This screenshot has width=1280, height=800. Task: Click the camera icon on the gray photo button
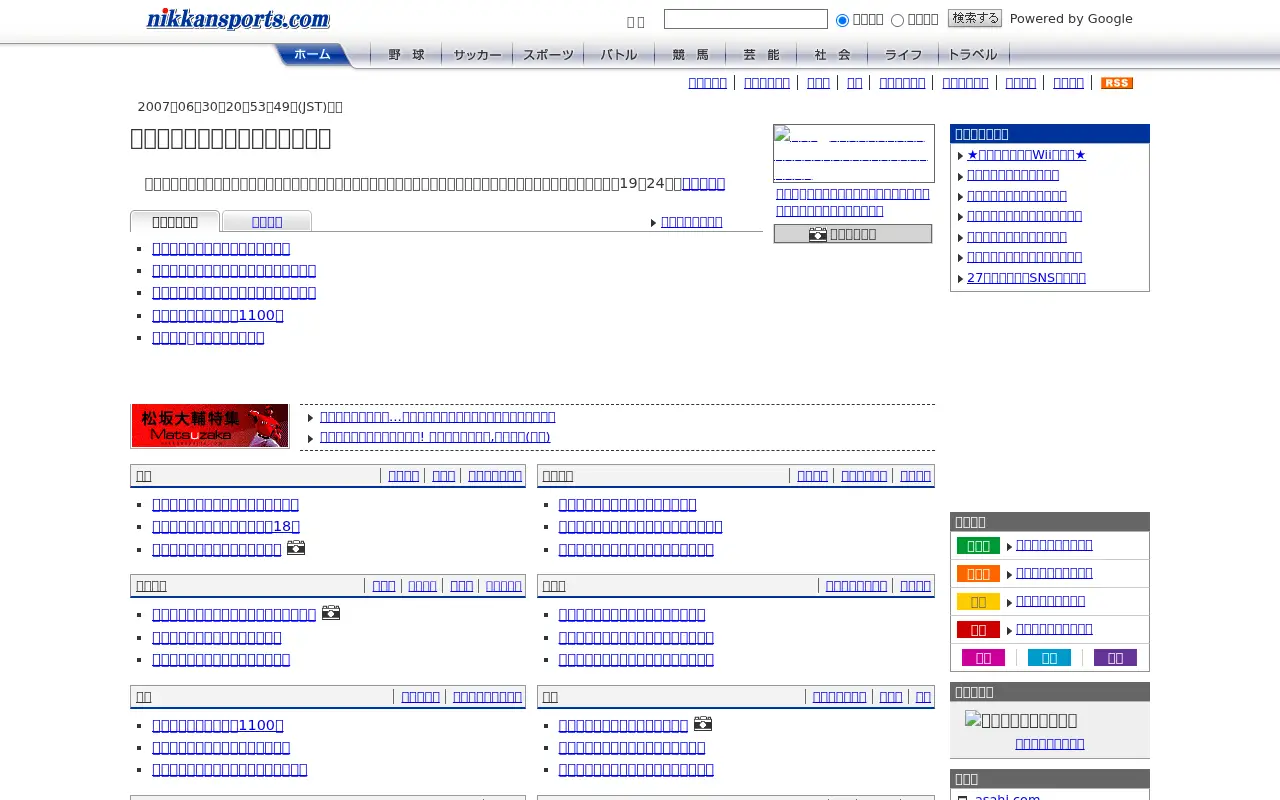[x=818, y=234]
